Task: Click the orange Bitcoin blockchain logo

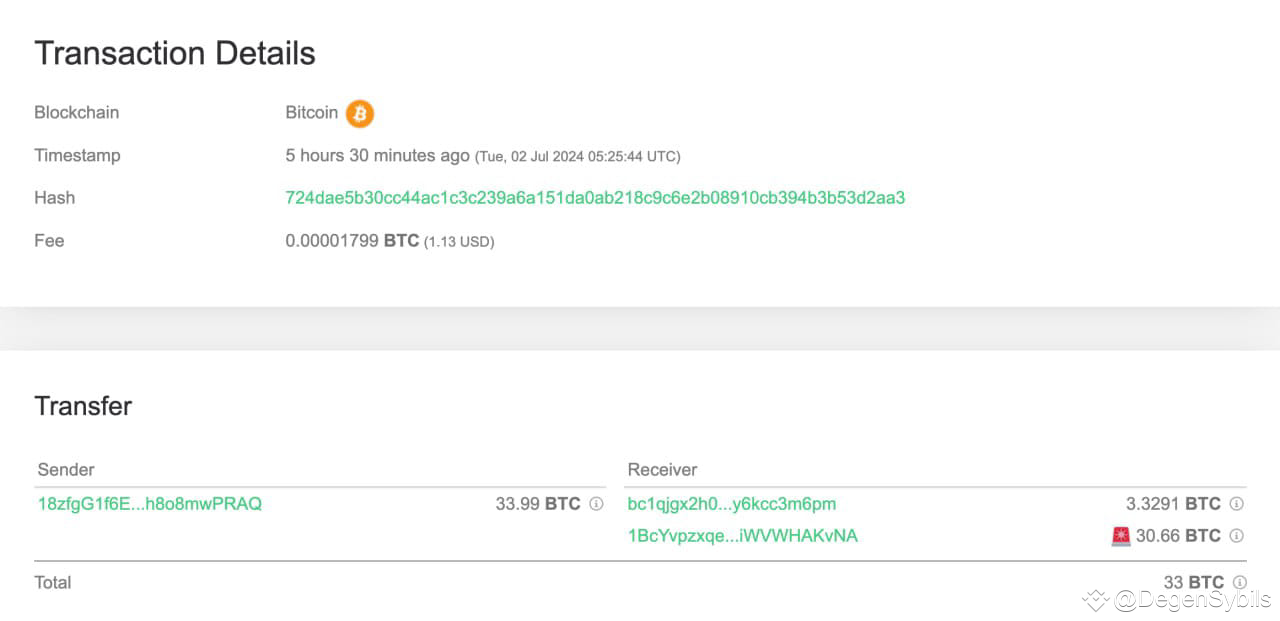Action: coord(358,113)
